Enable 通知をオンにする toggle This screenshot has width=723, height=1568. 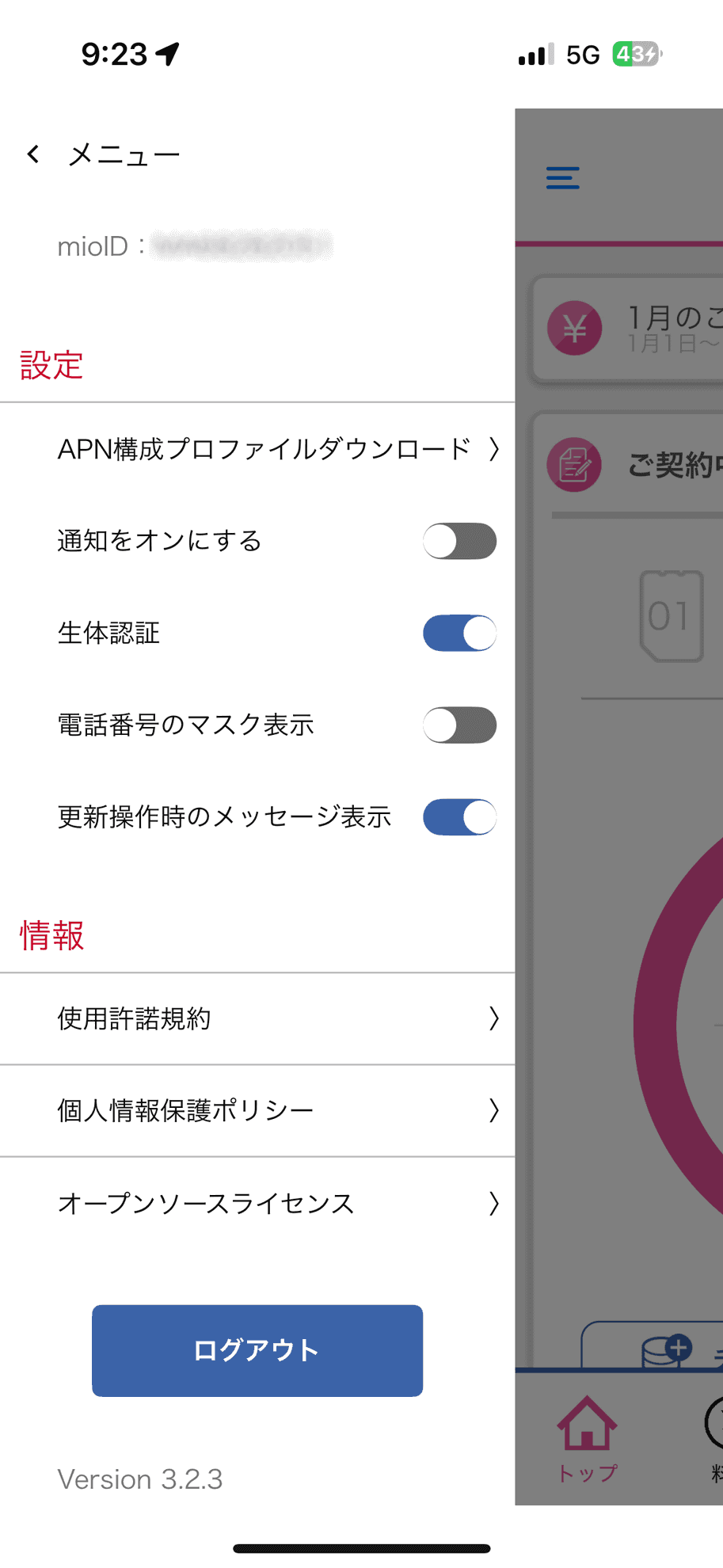coord(459,541)
